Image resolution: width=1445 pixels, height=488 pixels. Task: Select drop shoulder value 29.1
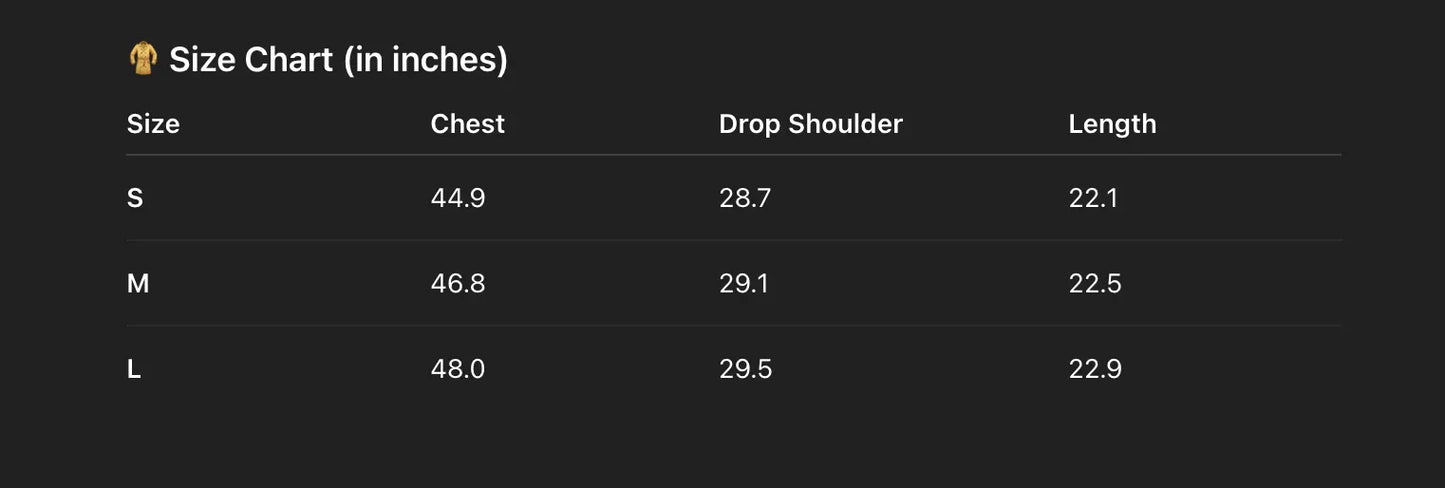(744, 284)
